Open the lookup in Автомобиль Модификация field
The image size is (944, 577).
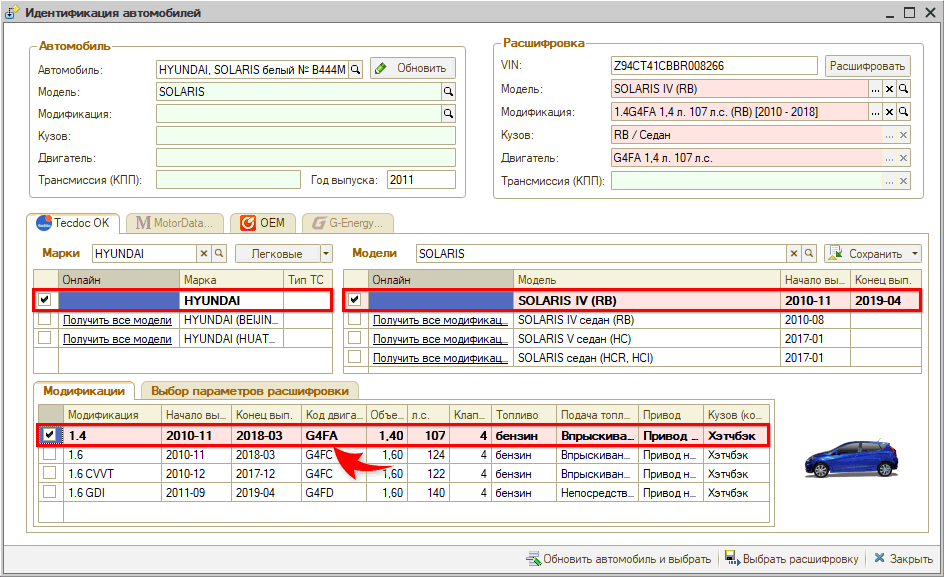[449, 114]
